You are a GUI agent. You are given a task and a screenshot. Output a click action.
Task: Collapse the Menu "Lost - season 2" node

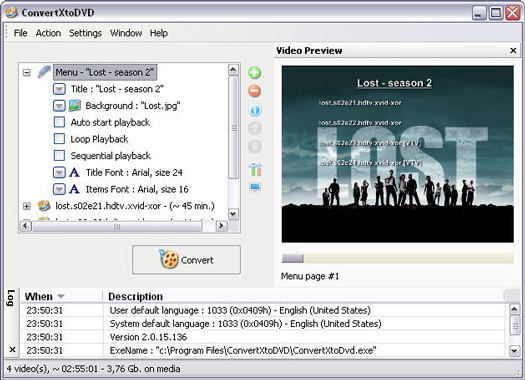point(26,72)
